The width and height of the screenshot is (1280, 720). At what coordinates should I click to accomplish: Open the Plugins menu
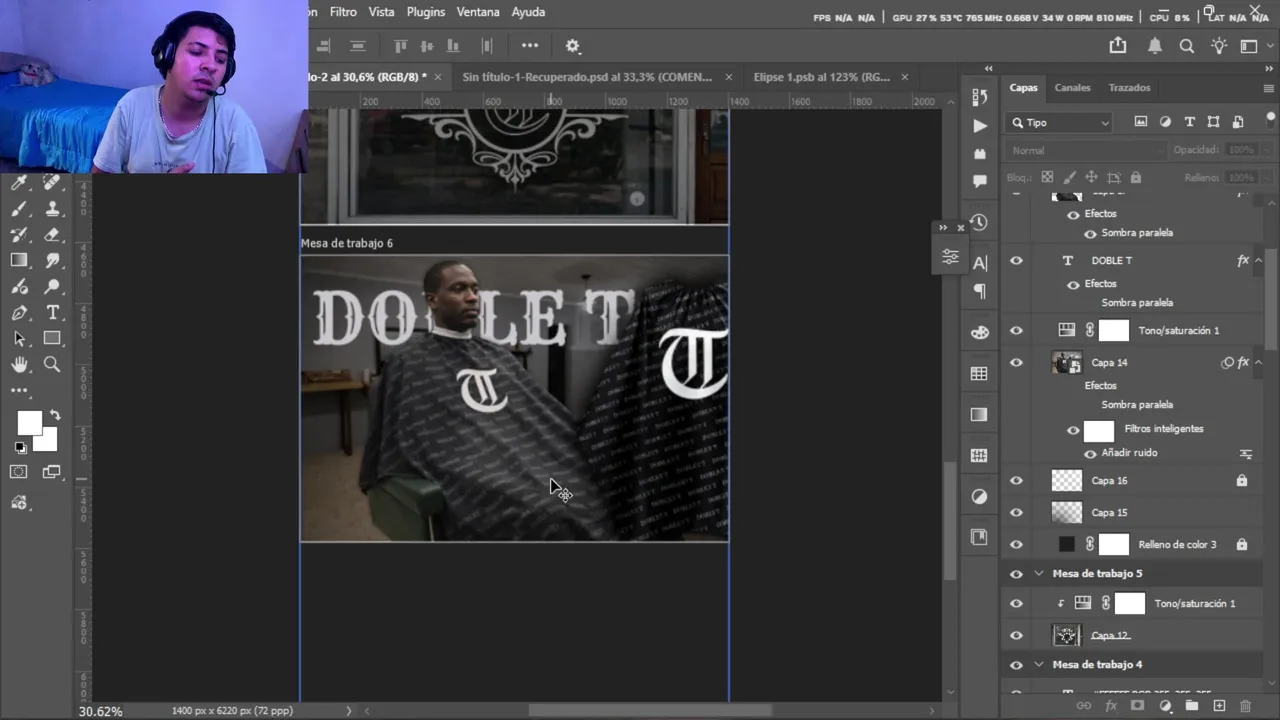[x=426, y=12]
